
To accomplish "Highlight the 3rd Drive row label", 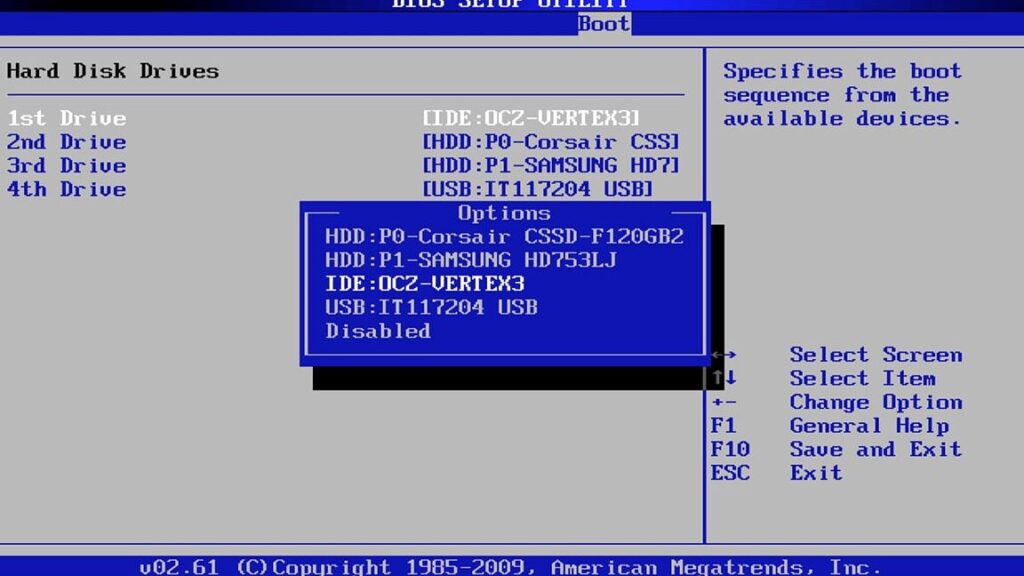I will pyautogui.click(x=67, y=166).
